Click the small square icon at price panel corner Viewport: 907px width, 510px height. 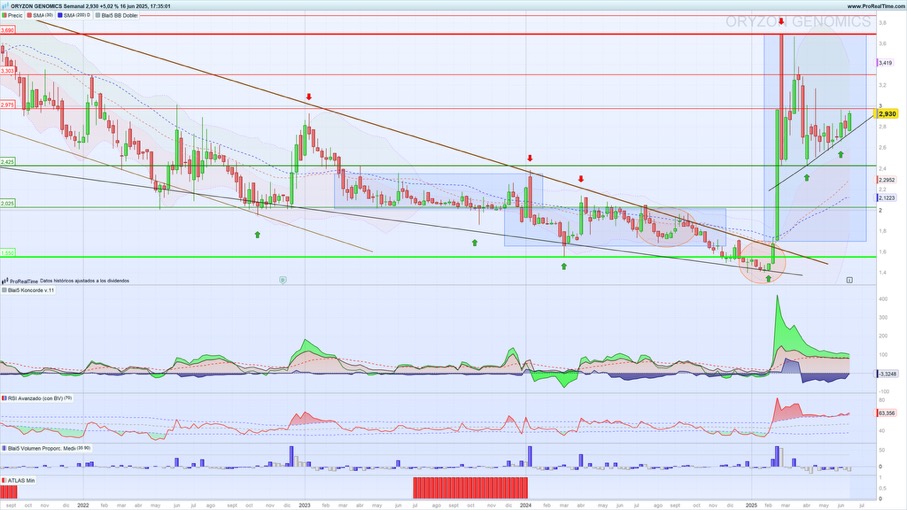click(x=849, y=280)
